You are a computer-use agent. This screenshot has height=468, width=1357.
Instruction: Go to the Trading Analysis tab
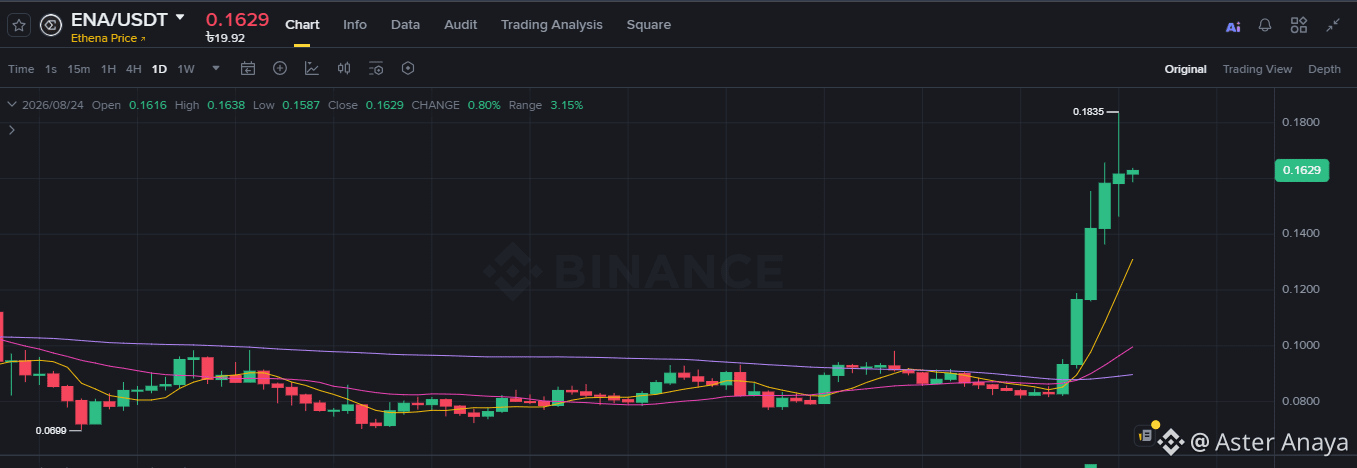[552, 24]
